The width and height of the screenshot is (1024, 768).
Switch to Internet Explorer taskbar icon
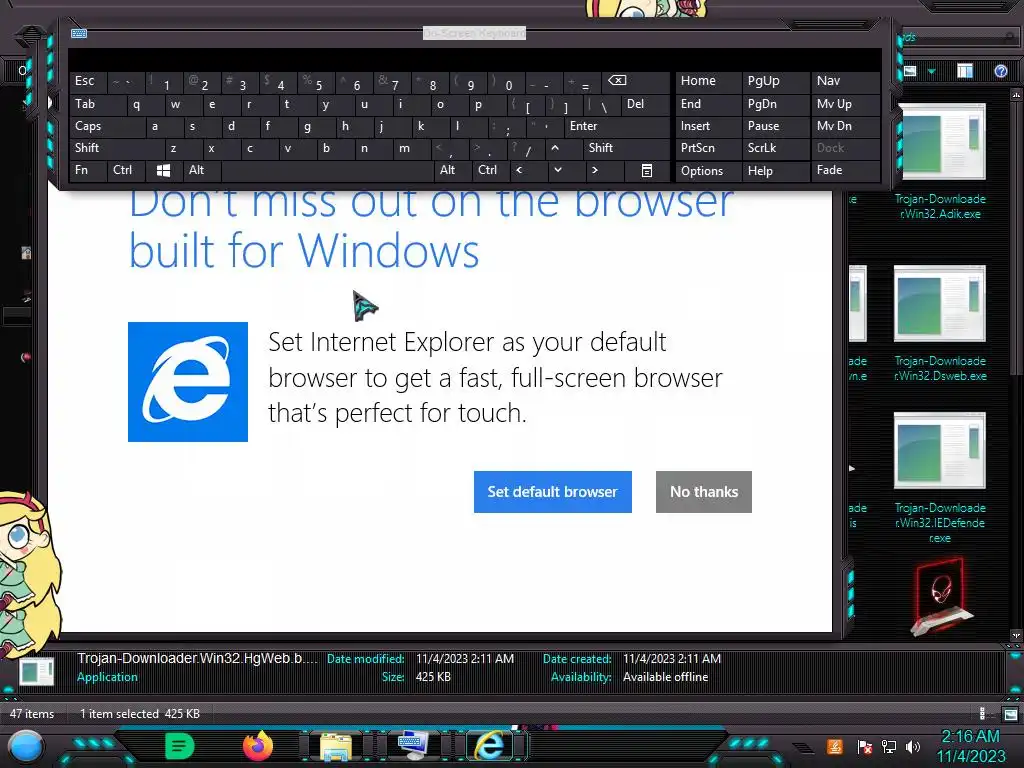click(489, 746)
